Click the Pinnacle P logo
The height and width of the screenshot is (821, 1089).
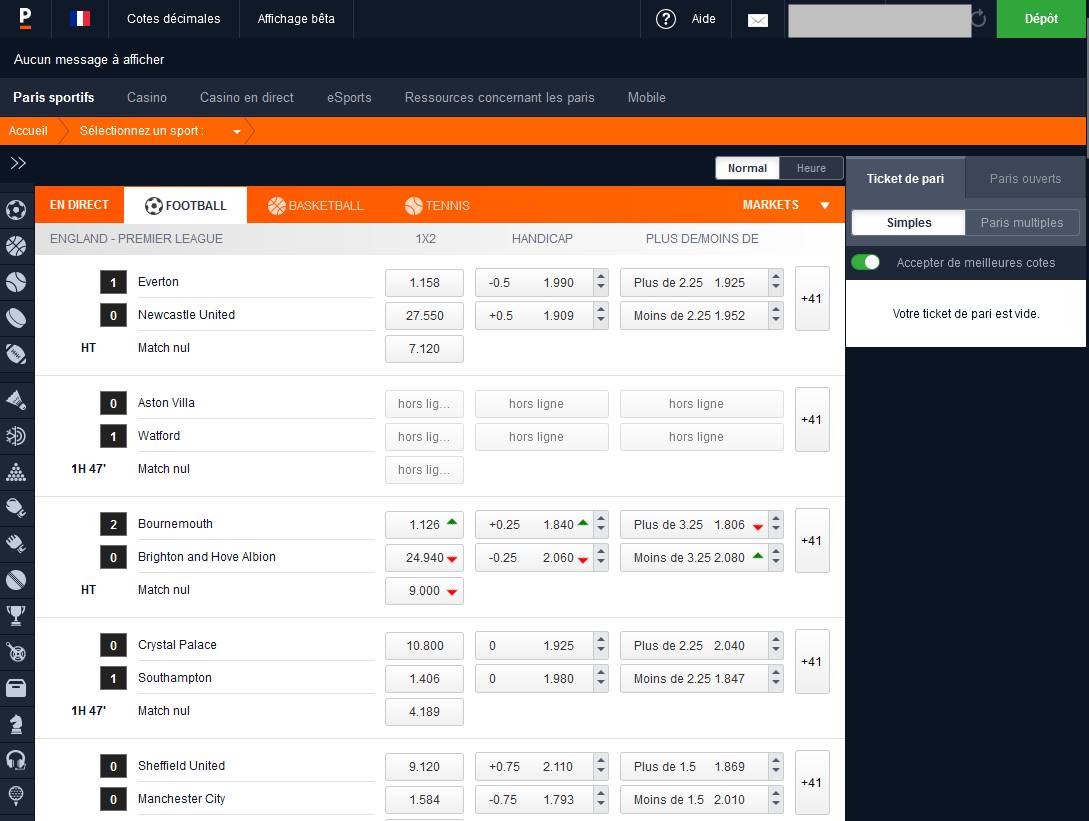(x=25, y=18)
